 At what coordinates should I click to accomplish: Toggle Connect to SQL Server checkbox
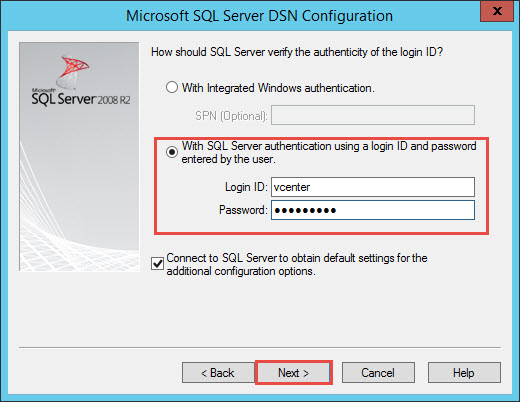(157, 264)
